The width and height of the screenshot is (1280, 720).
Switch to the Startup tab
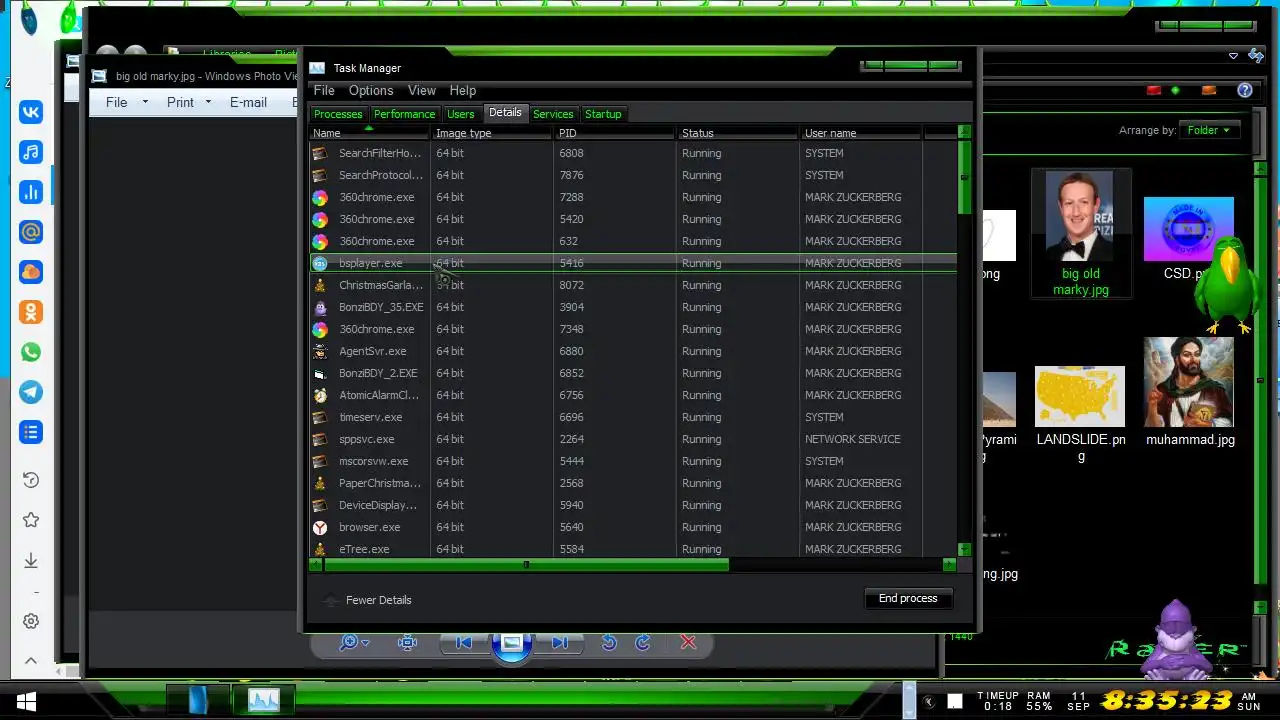pyautogui.click(x=603, y=114)
